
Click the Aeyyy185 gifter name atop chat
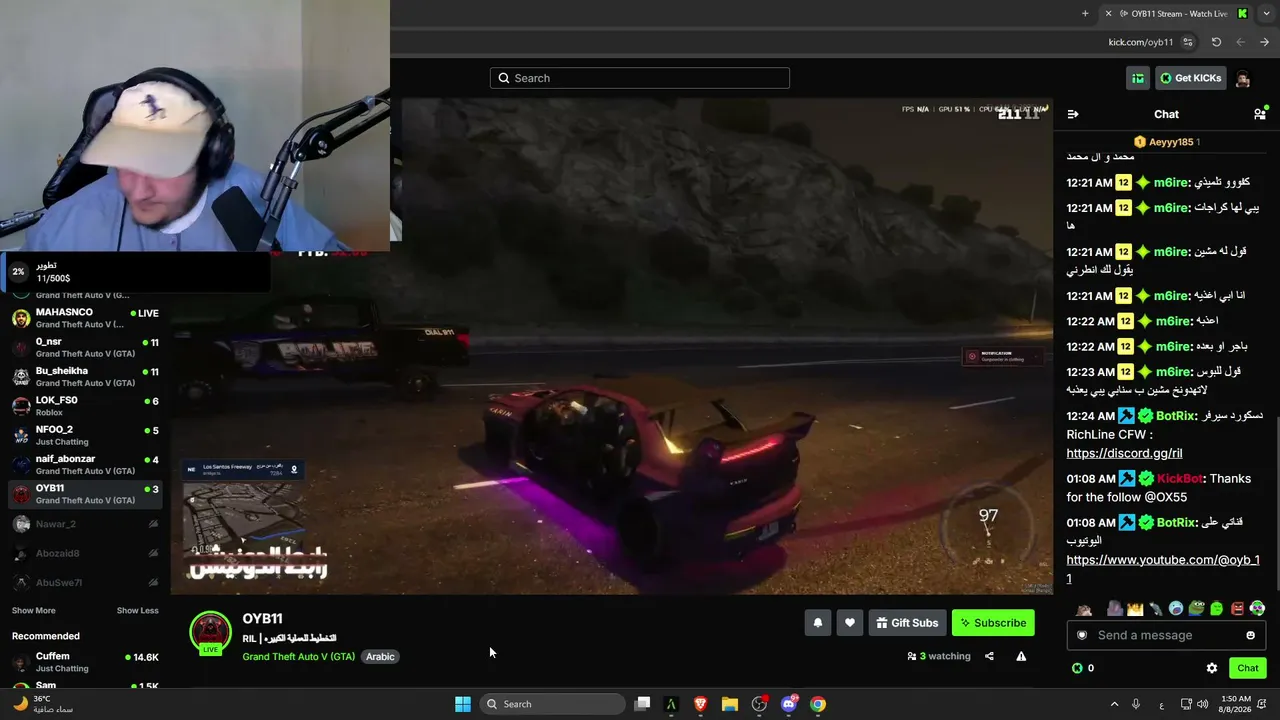(1171, 142)
